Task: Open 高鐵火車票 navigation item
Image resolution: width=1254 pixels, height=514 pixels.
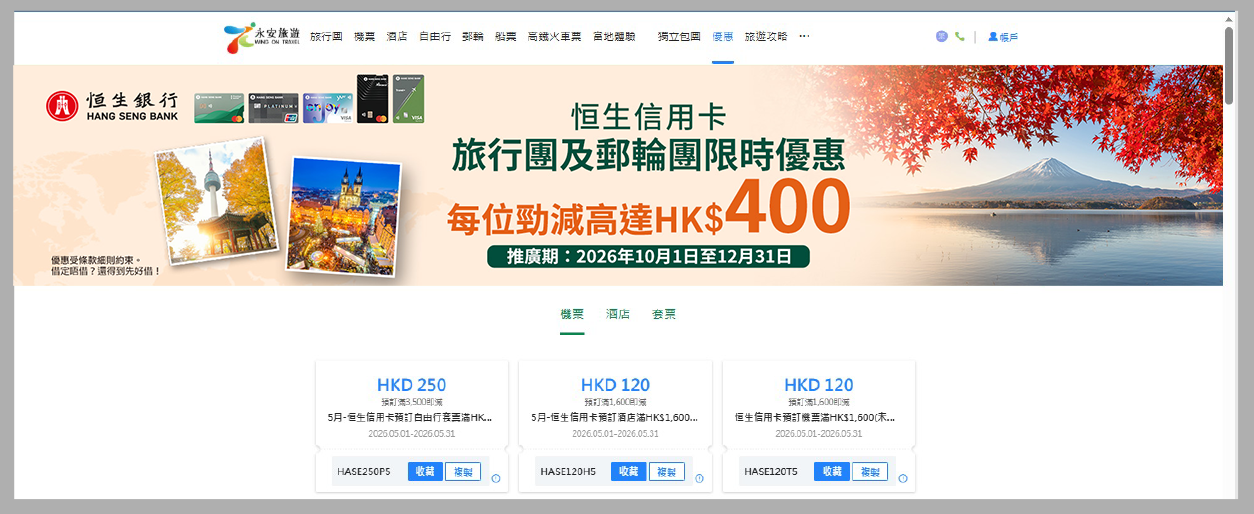Action: tap(554, 36)
